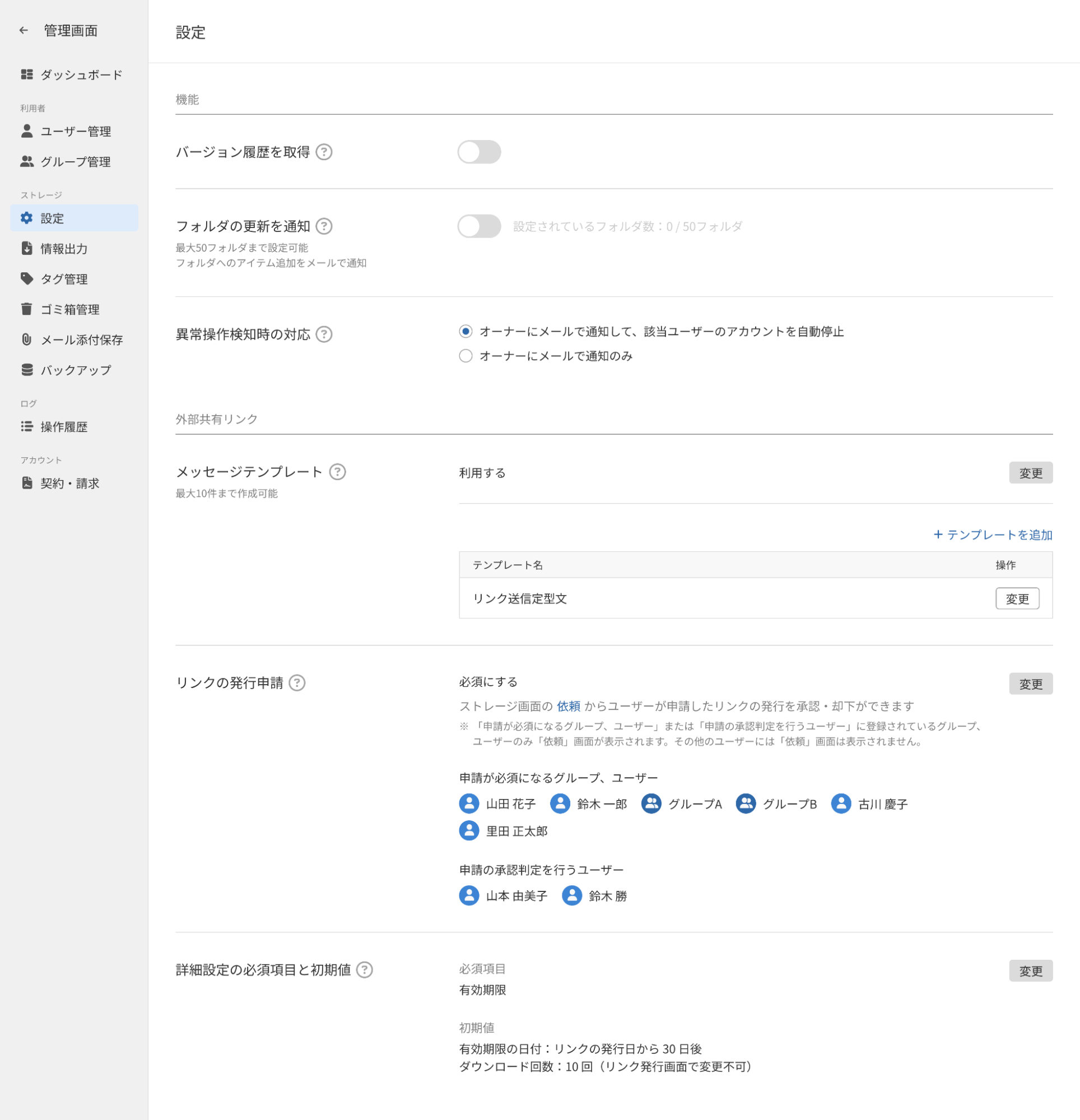Click the 操作履歴 list icon
Viewport: 1080px width, 1120px height.
tap(27, 427)
